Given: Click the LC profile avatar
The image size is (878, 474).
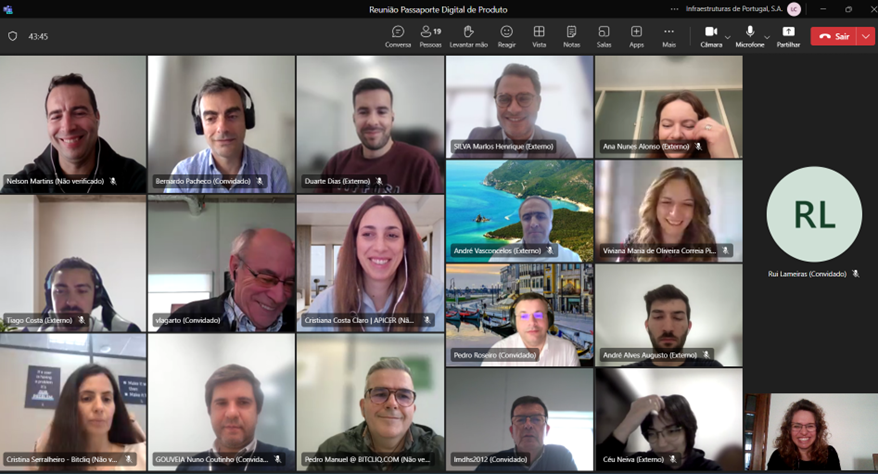Looking at the screenshot, I should pyautogui.click(x=794, y=9).
